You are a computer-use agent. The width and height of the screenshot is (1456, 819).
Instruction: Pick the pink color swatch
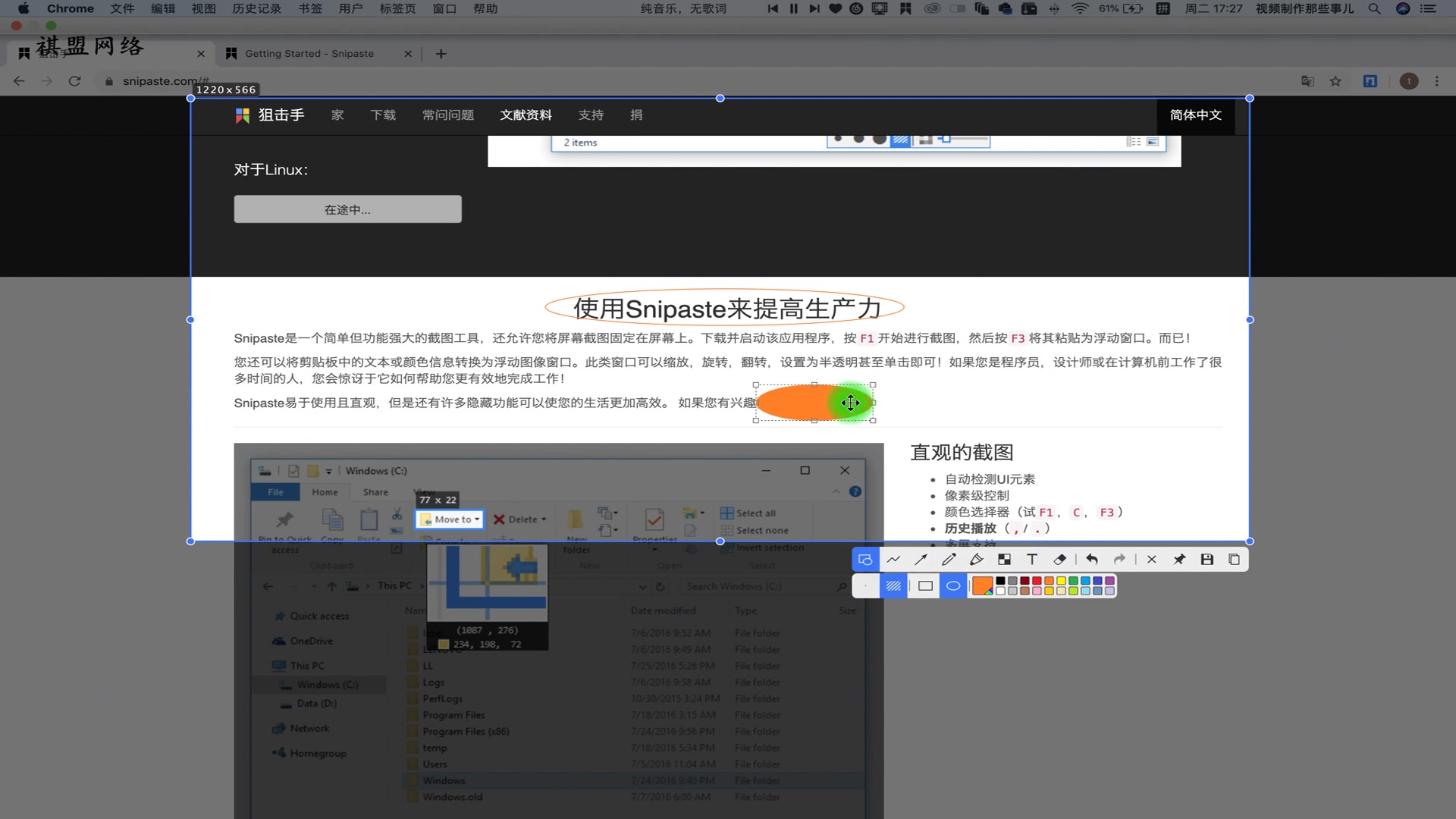point(1037,591)
